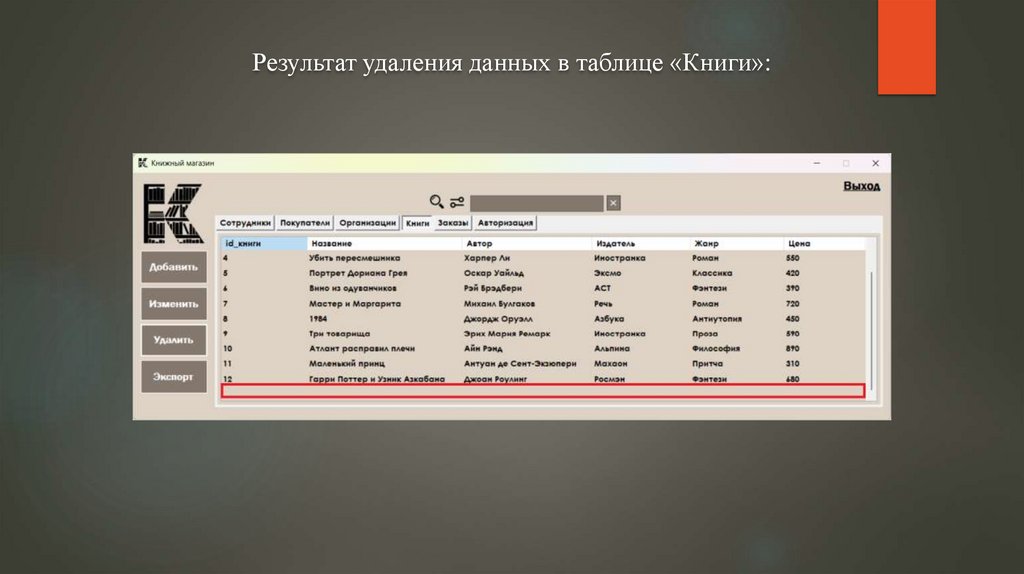Click the bookstore K logo
Screen dimensions: 1024x574
(173, 214)
